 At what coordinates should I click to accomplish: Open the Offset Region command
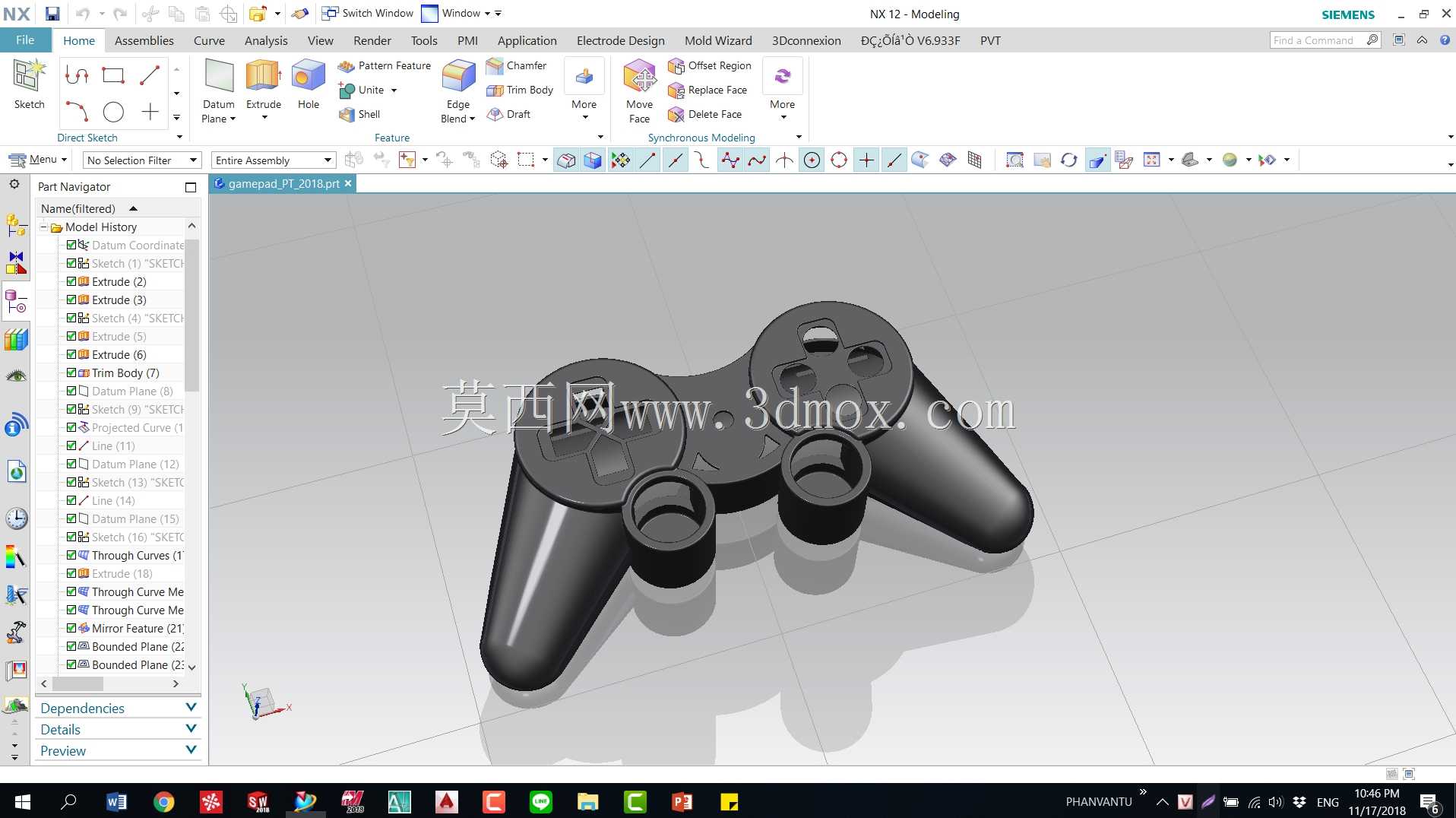[710, 66]
